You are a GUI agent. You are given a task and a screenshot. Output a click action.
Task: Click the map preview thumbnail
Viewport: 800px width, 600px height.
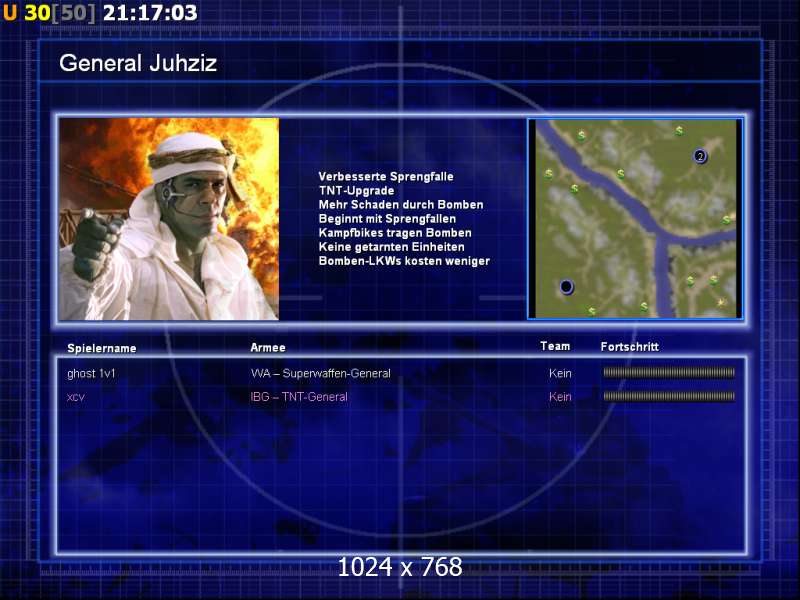click(635, 219)
